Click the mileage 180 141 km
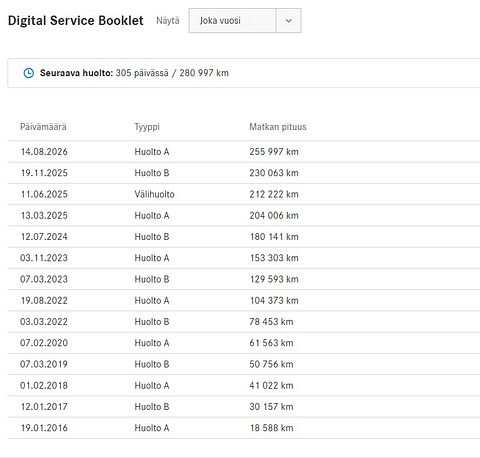The image size is (480, 458). tap(274, 237)
